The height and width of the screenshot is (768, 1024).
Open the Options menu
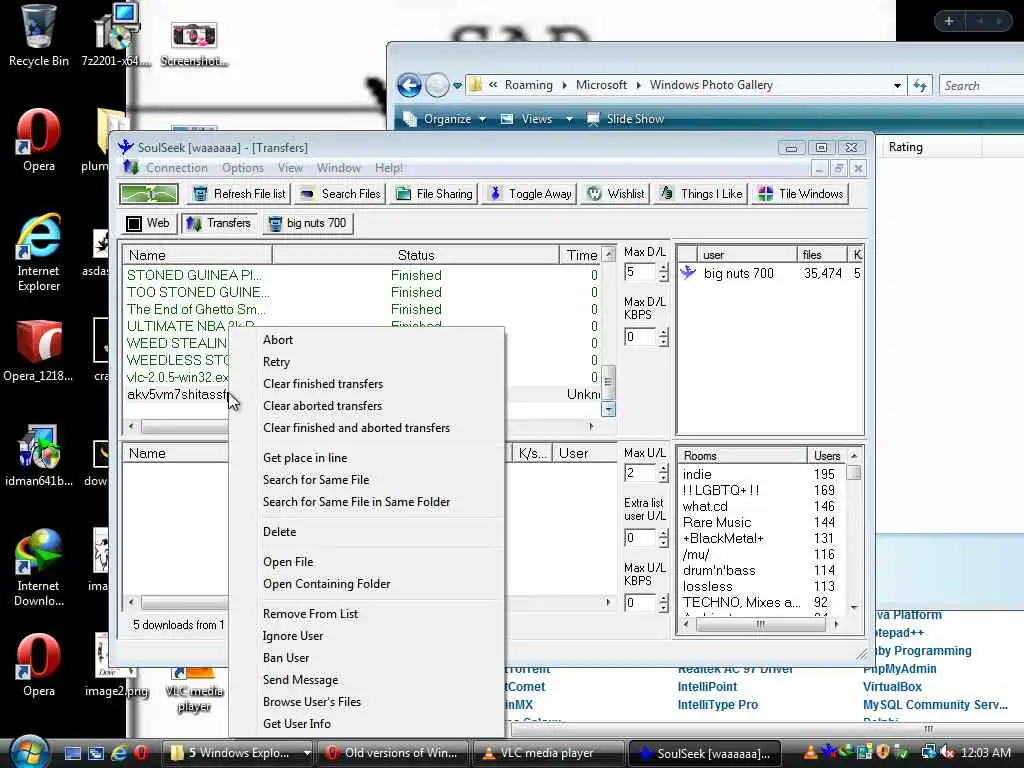242,168
